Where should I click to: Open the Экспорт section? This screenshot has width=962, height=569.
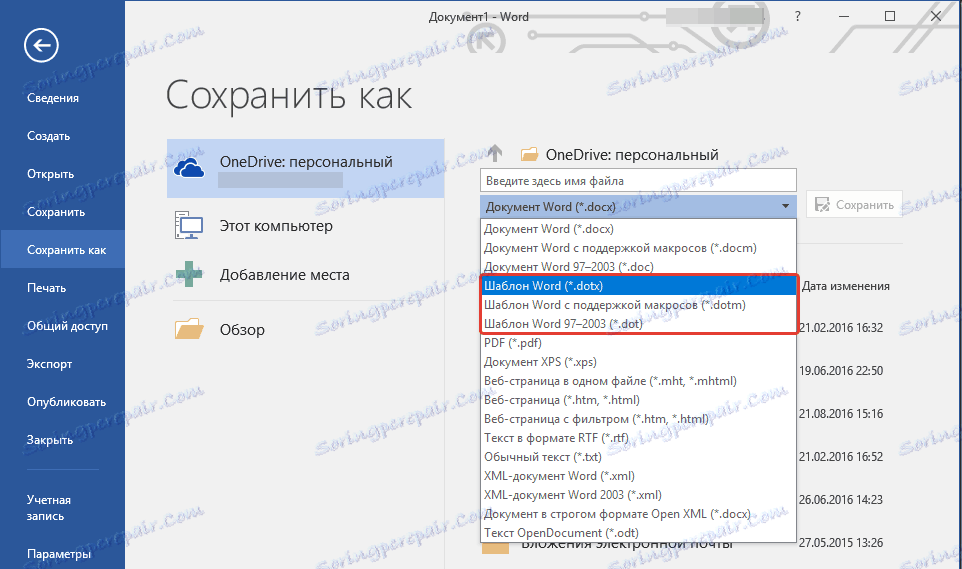point(50,364)
